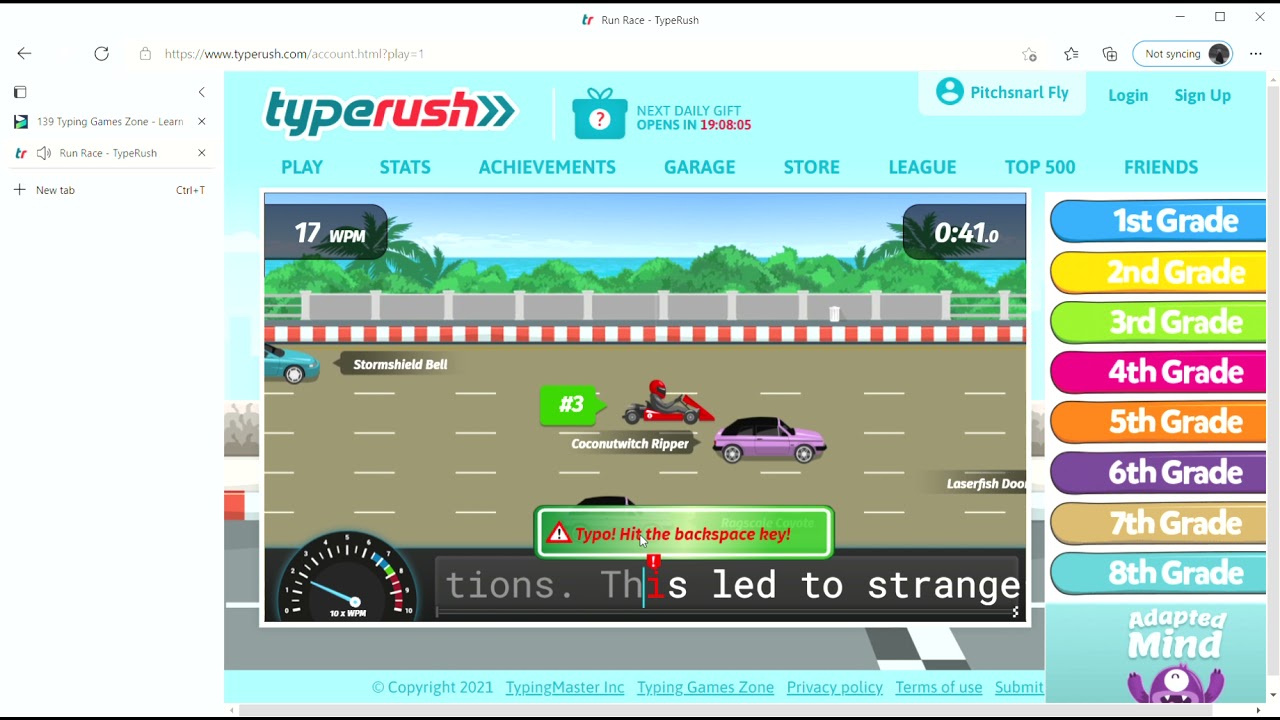Viewport: 1280px width, 720px height.
Task: Click the red go-kart racer
Action: [x=667, y=402]
